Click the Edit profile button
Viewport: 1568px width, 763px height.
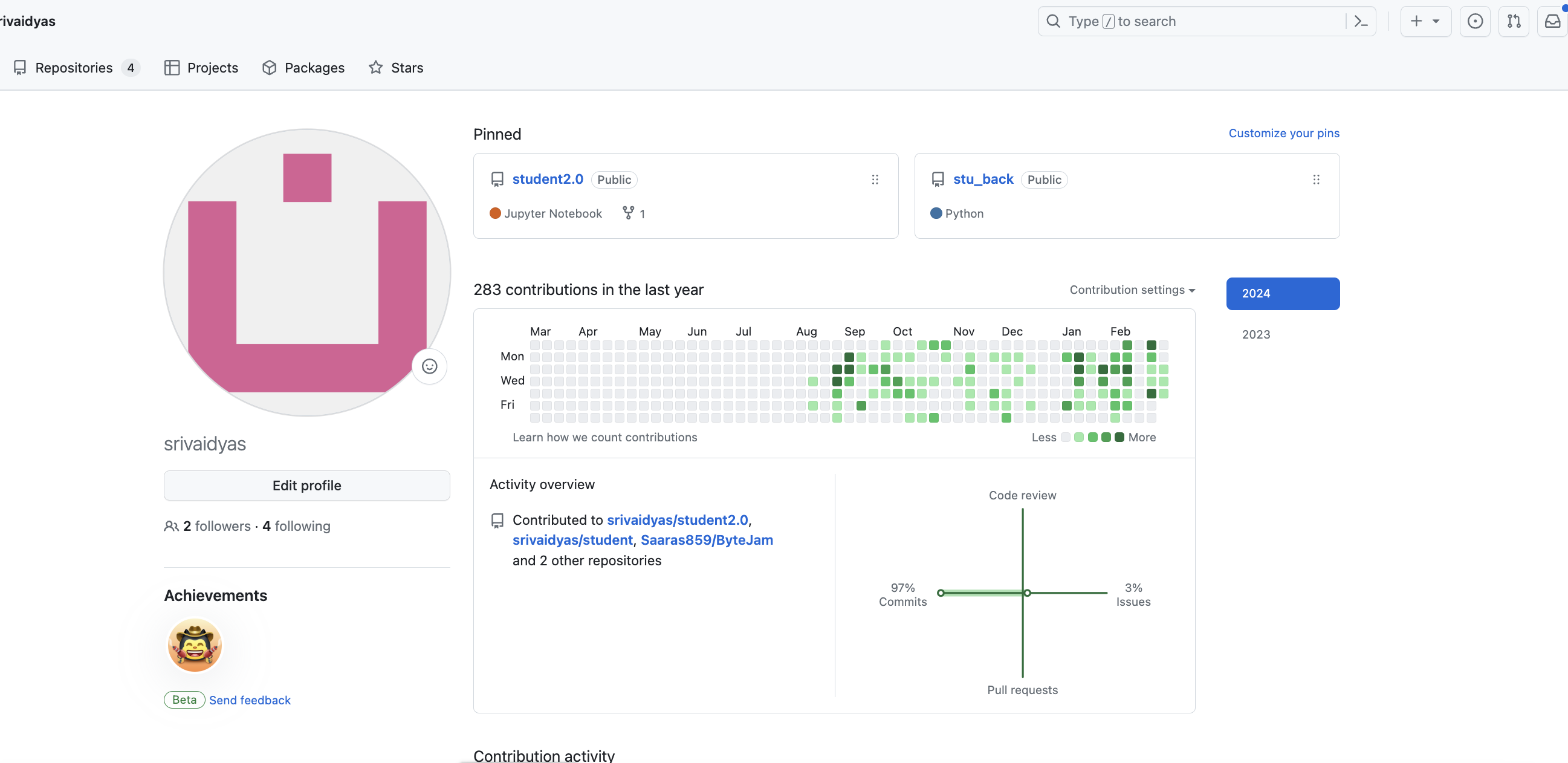pos(307,485)
